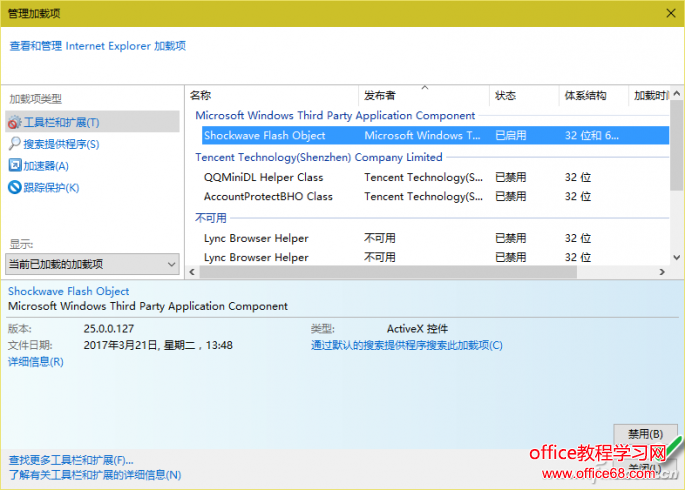
Task: Open 查找更多工具栏和扩展 link
Action: pos(71,460)
